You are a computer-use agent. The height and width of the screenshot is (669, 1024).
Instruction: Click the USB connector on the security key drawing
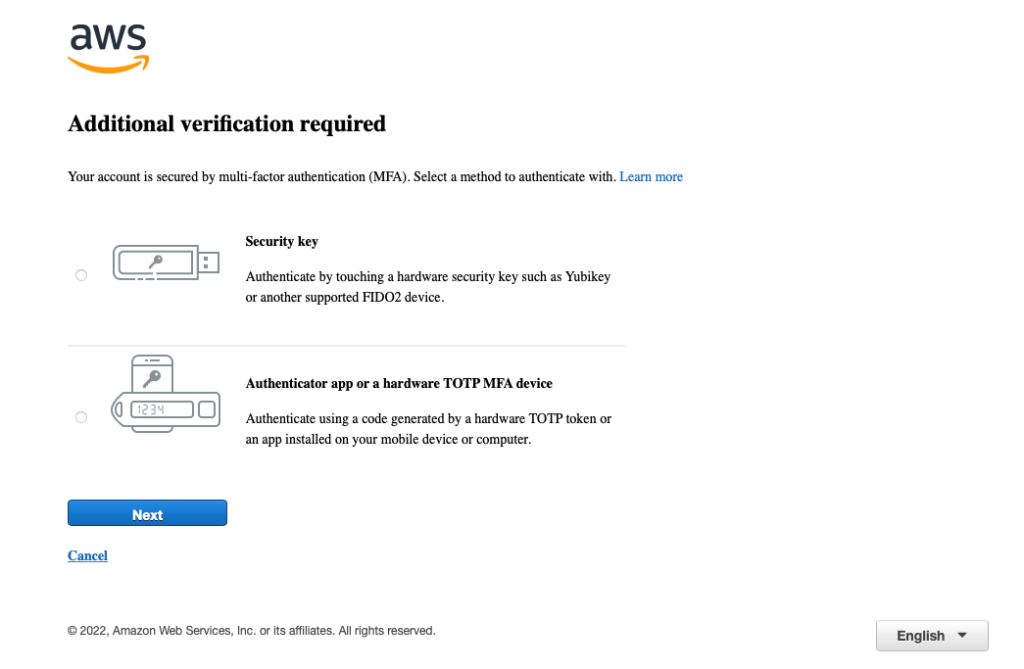[x=208, y=262]
